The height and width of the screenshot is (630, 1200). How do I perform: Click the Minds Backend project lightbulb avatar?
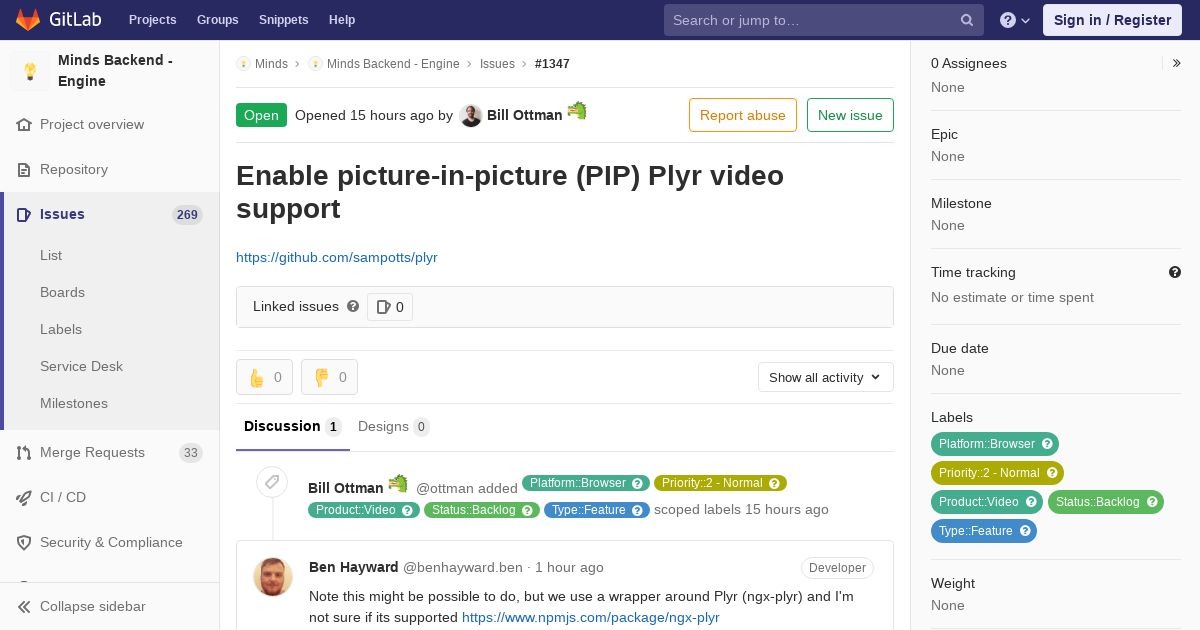(x=30, y=71)
